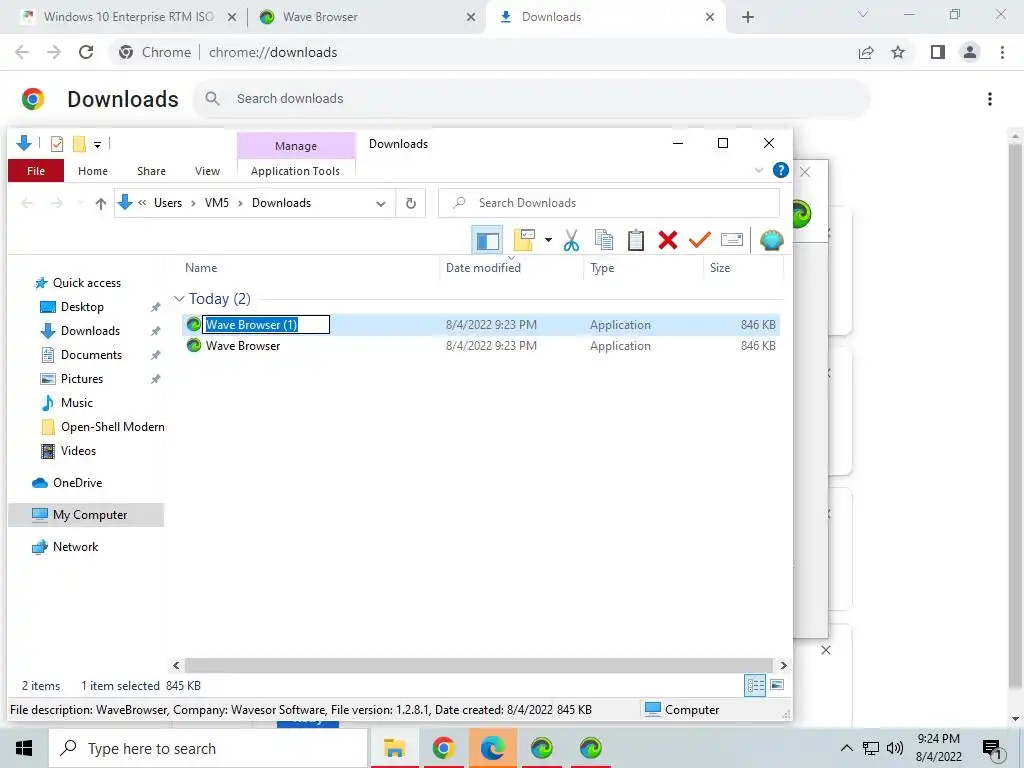Reload the Chrome page
The height and width of the screenshot is (768, 1024).
coord(86,52)
